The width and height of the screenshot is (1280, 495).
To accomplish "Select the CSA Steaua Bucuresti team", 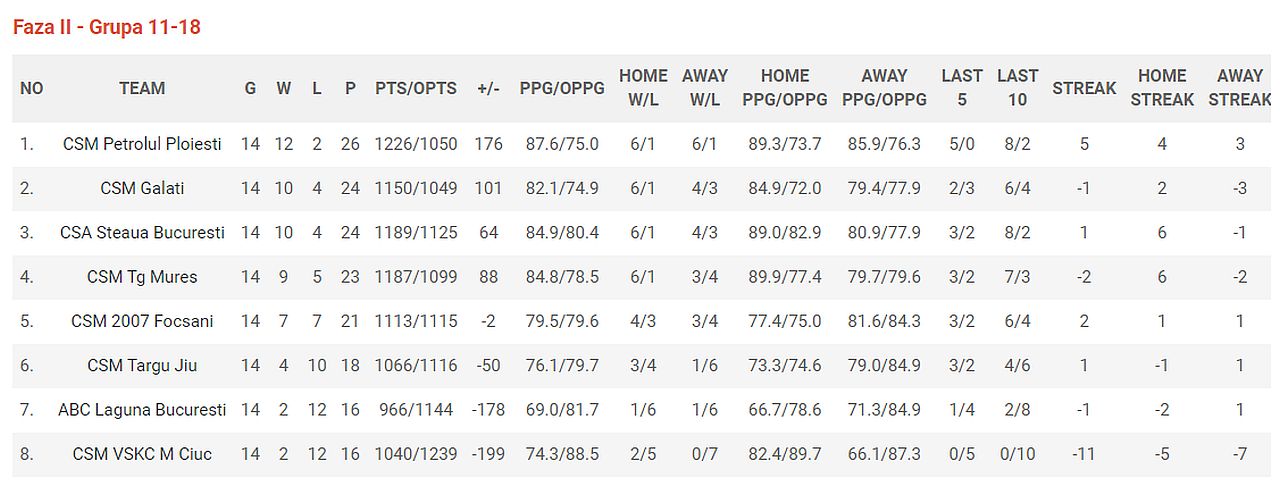I will pyautogui.click(x=142, y=232).
